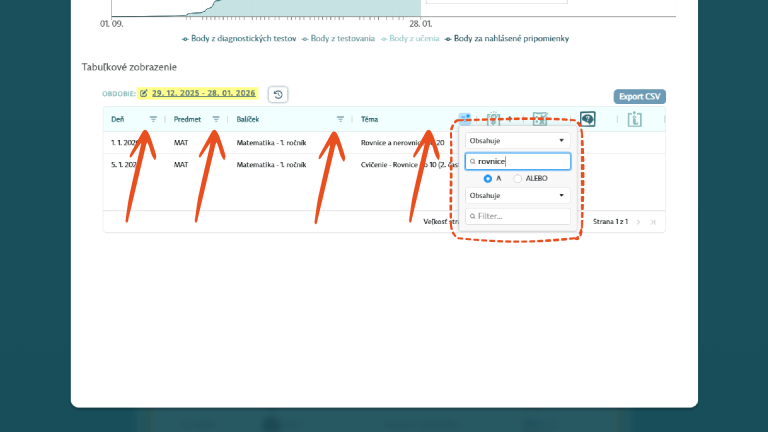The height and width of the screenshot is (432, 768).
Task: Click the info book column icon
Action: (x=635, y=119)
